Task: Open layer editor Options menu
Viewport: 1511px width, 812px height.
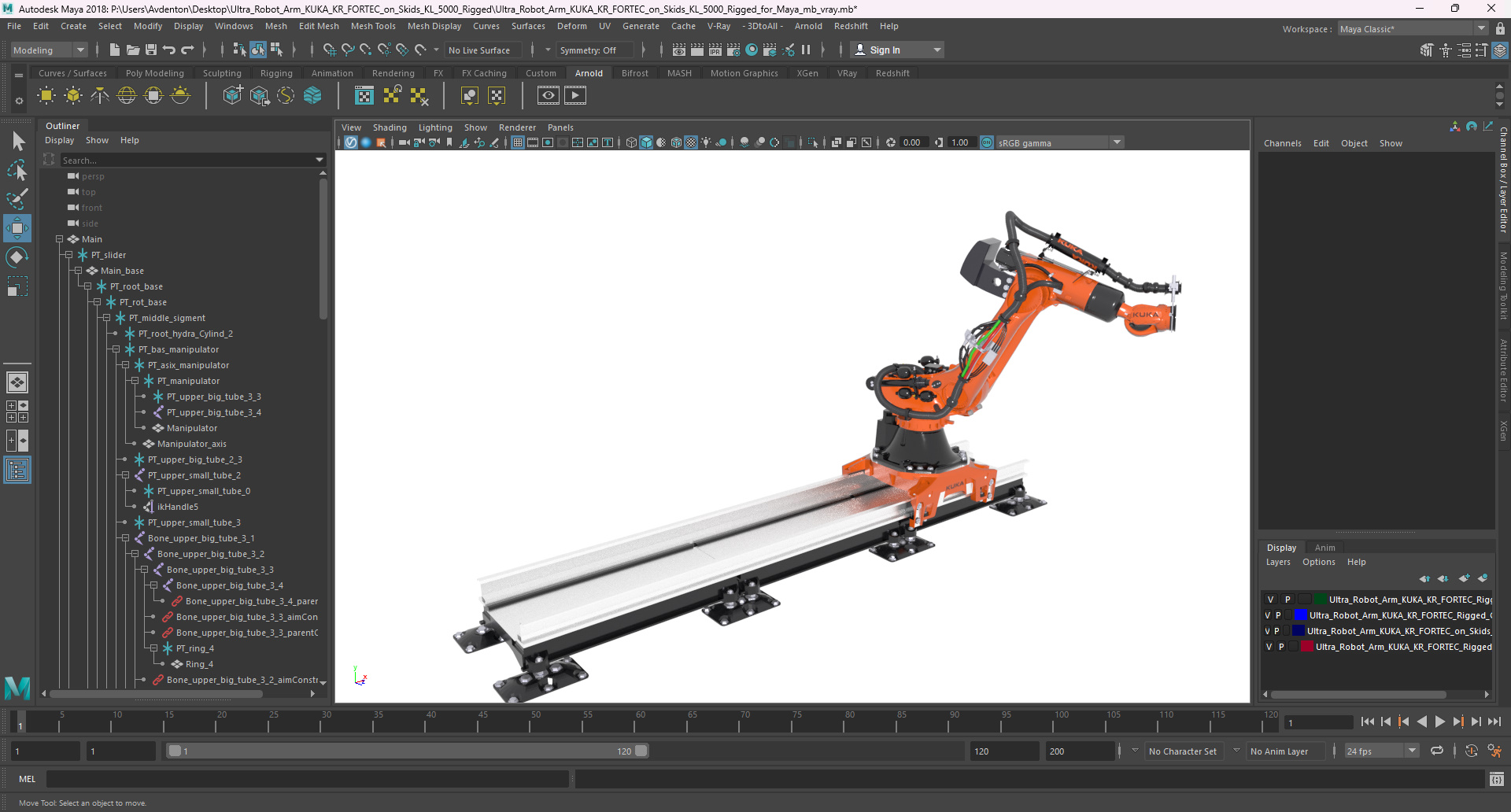Action: coord(1319,562)
